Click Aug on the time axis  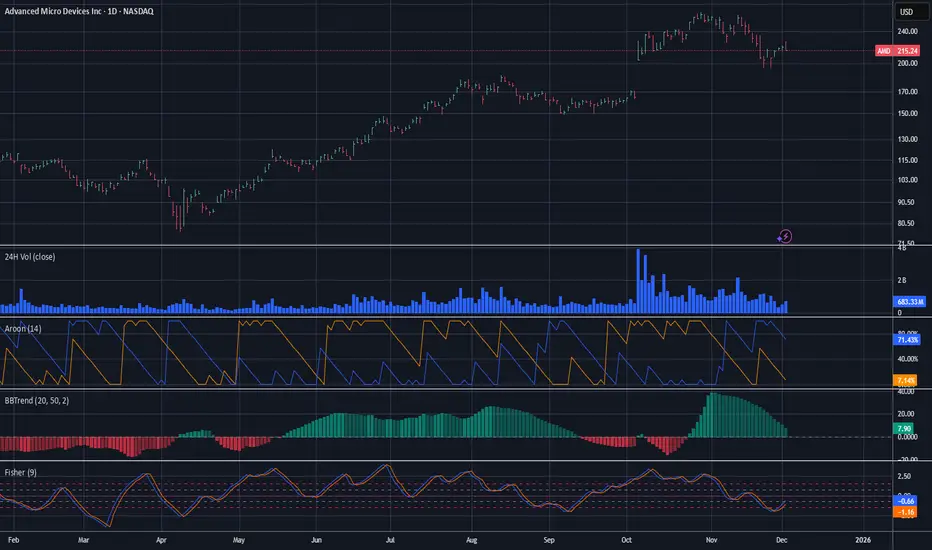click(x=471, y=540)
